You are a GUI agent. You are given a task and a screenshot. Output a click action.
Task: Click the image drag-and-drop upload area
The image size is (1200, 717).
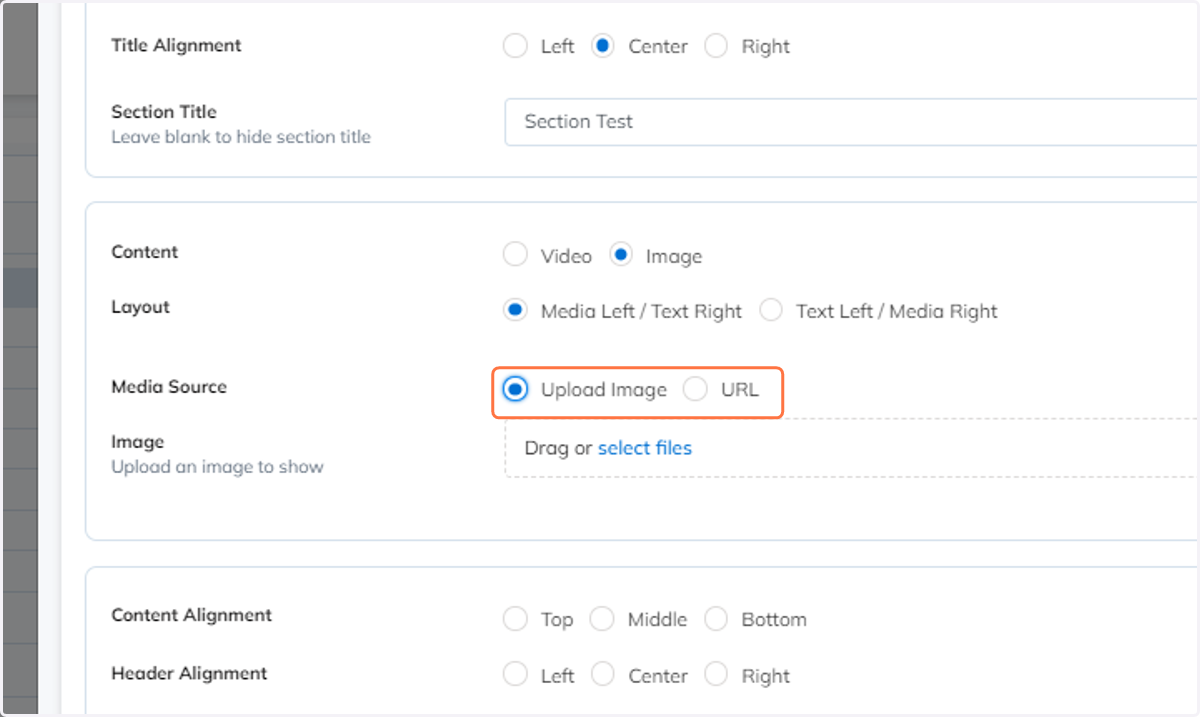(x=852, y=448)
